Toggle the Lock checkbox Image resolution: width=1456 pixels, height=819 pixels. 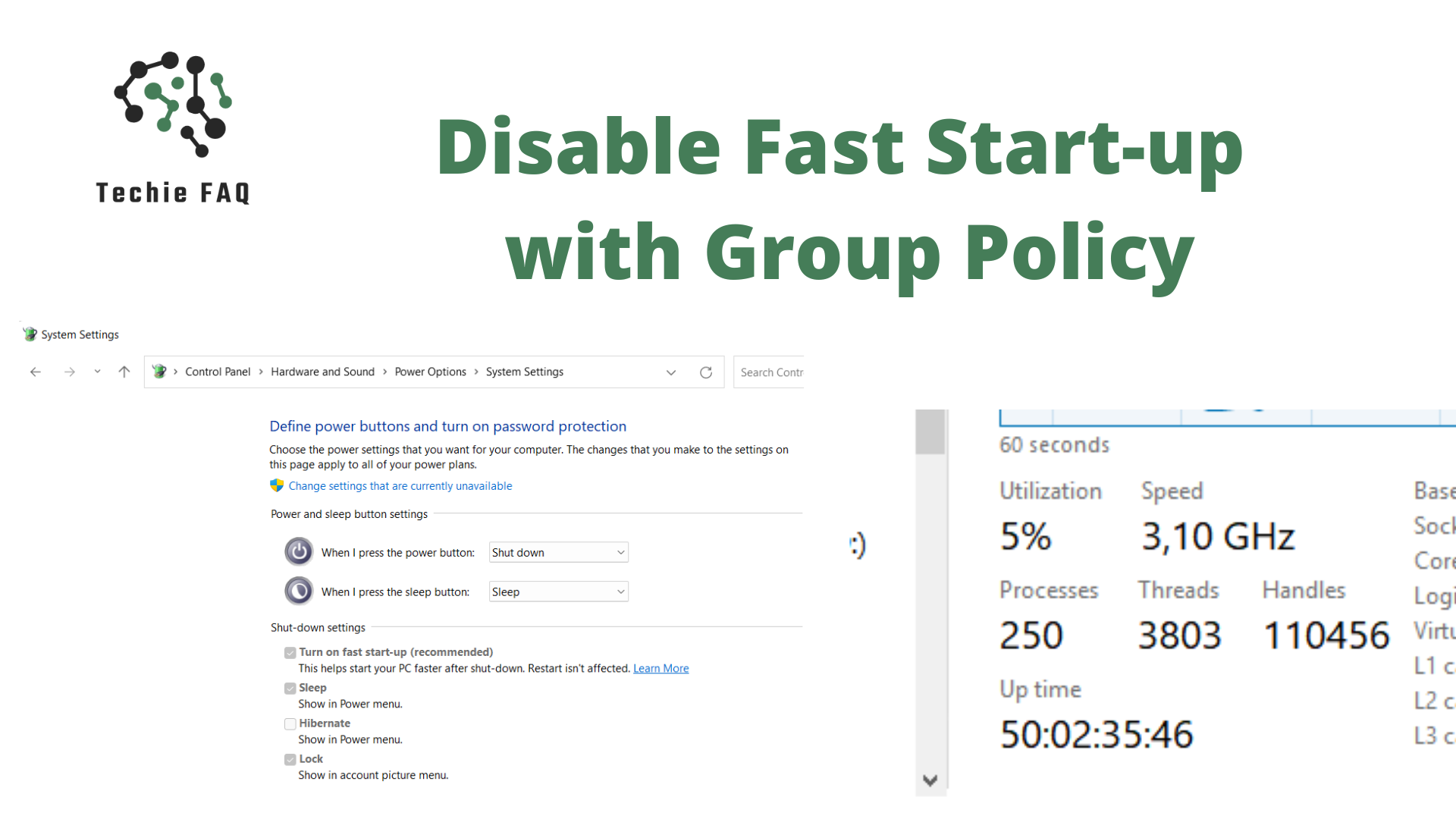[290, 760]
